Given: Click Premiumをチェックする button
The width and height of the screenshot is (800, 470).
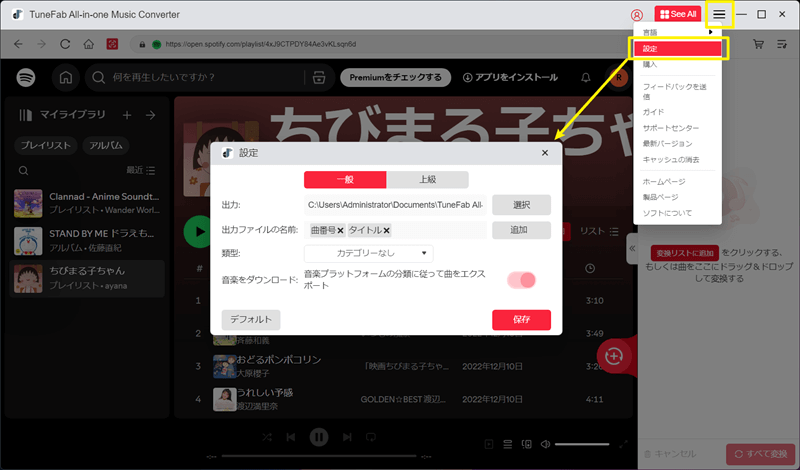Looking at the screenshot, I should [x=395, y=78].
